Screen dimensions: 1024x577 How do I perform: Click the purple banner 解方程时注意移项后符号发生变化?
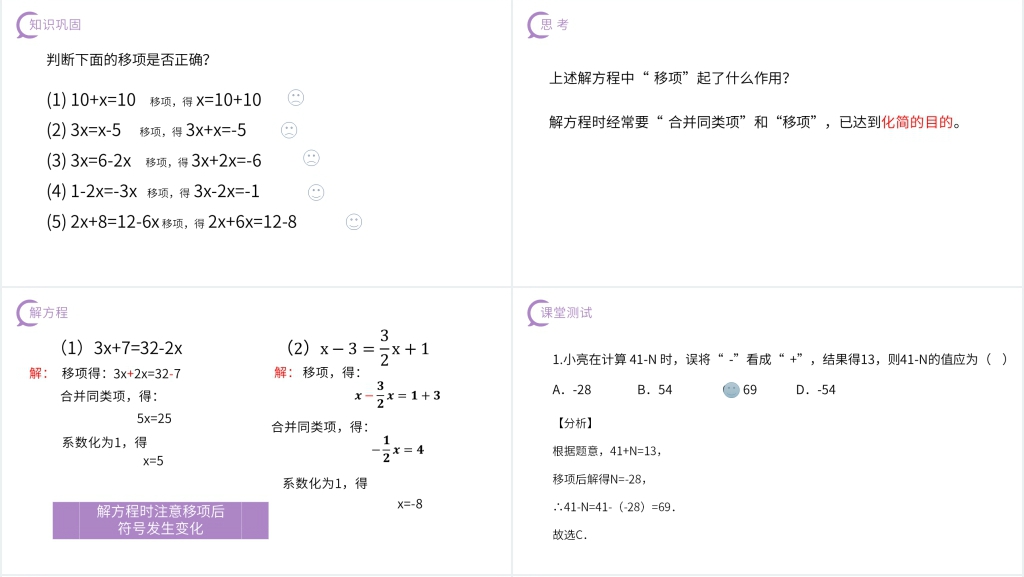pos(160,520)
